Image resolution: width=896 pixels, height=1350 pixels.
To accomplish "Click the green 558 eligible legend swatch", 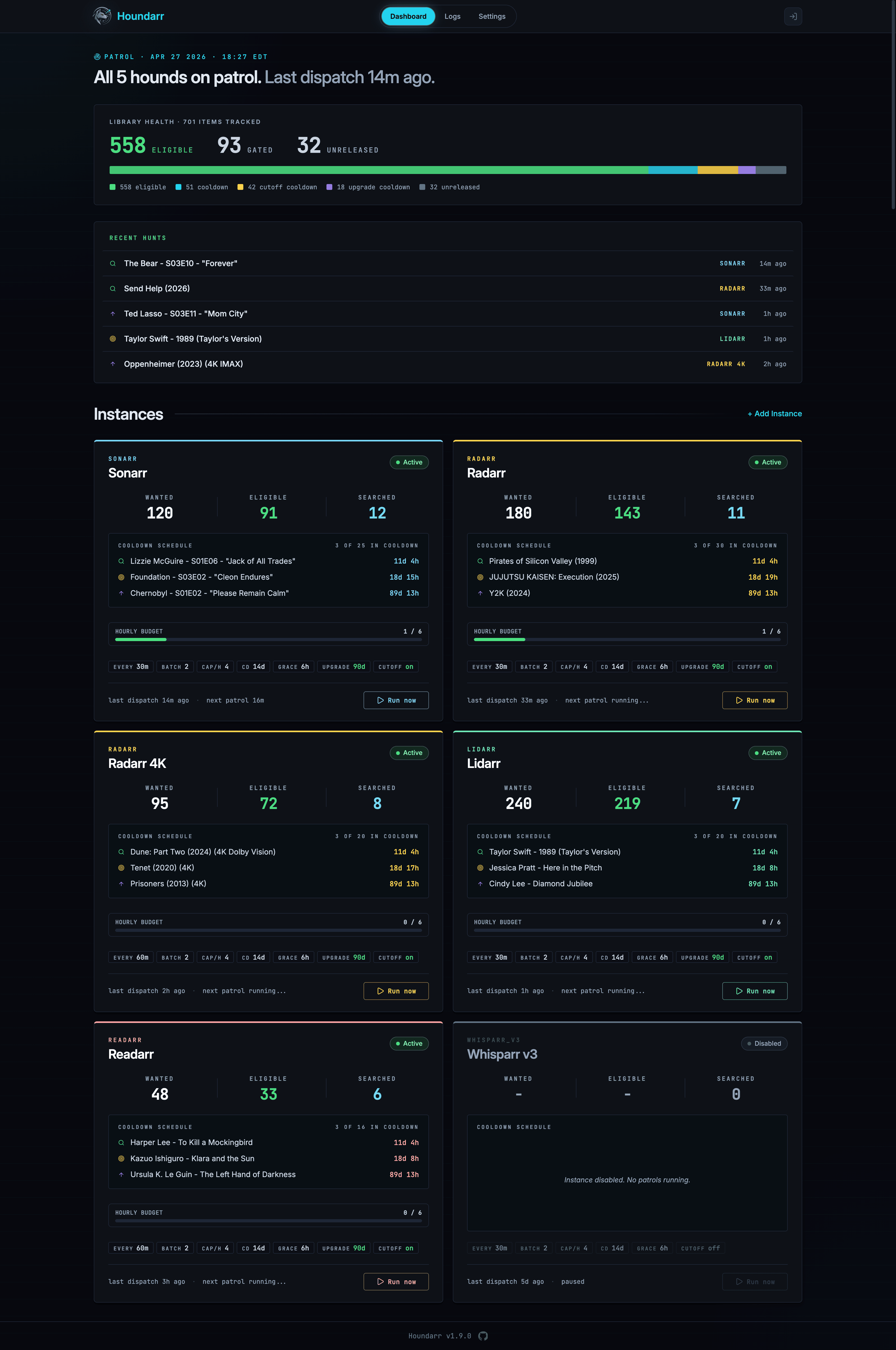I will coord(113,187).
